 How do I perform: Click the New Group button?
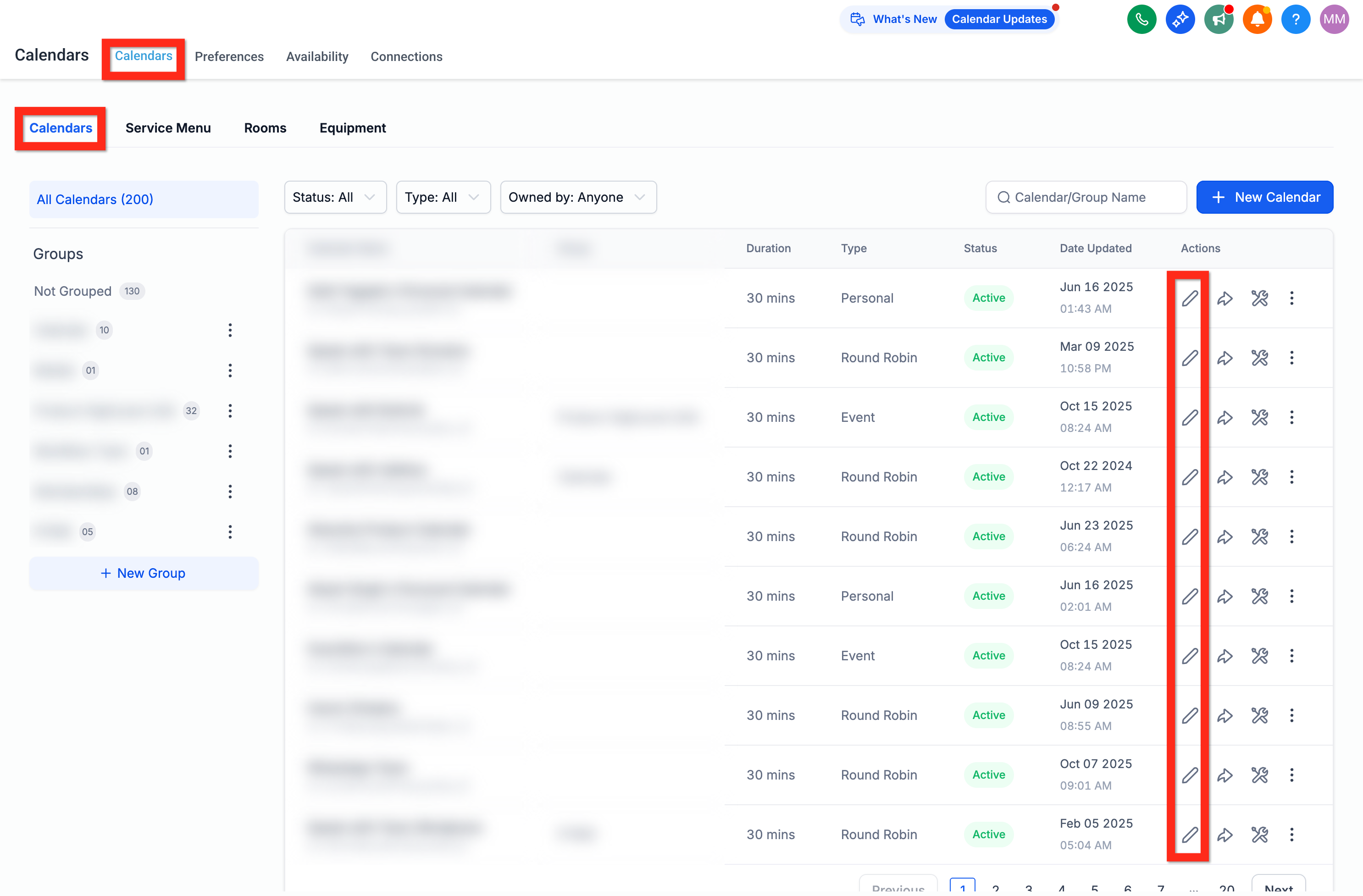point(144,574)
